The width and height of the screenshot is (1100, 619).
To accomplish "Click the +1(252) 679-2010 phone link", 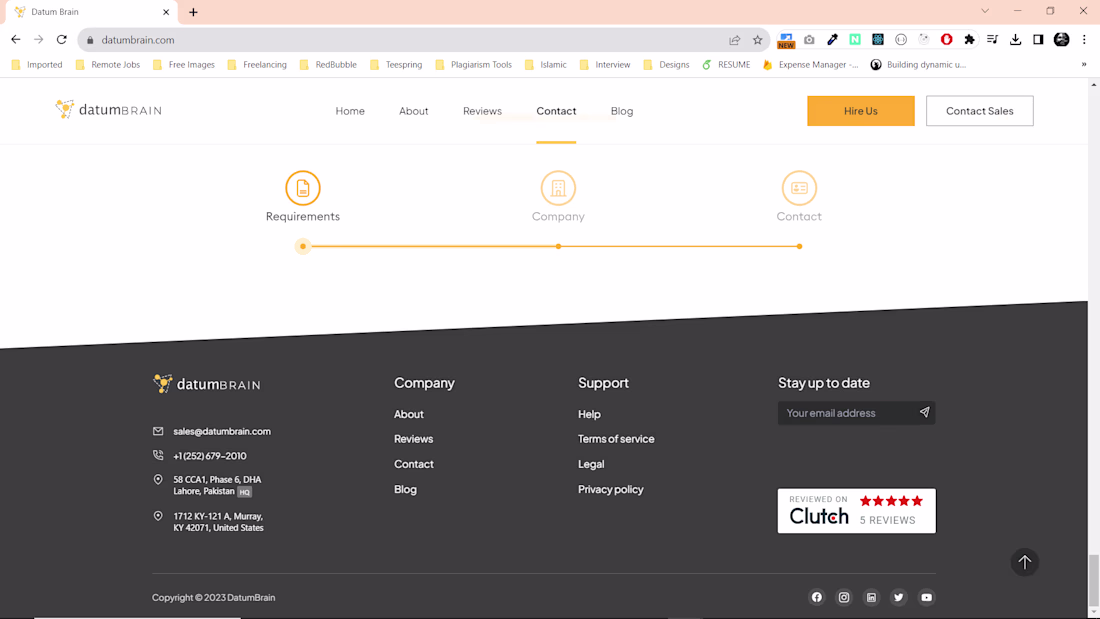I will (x=210, y=456).
